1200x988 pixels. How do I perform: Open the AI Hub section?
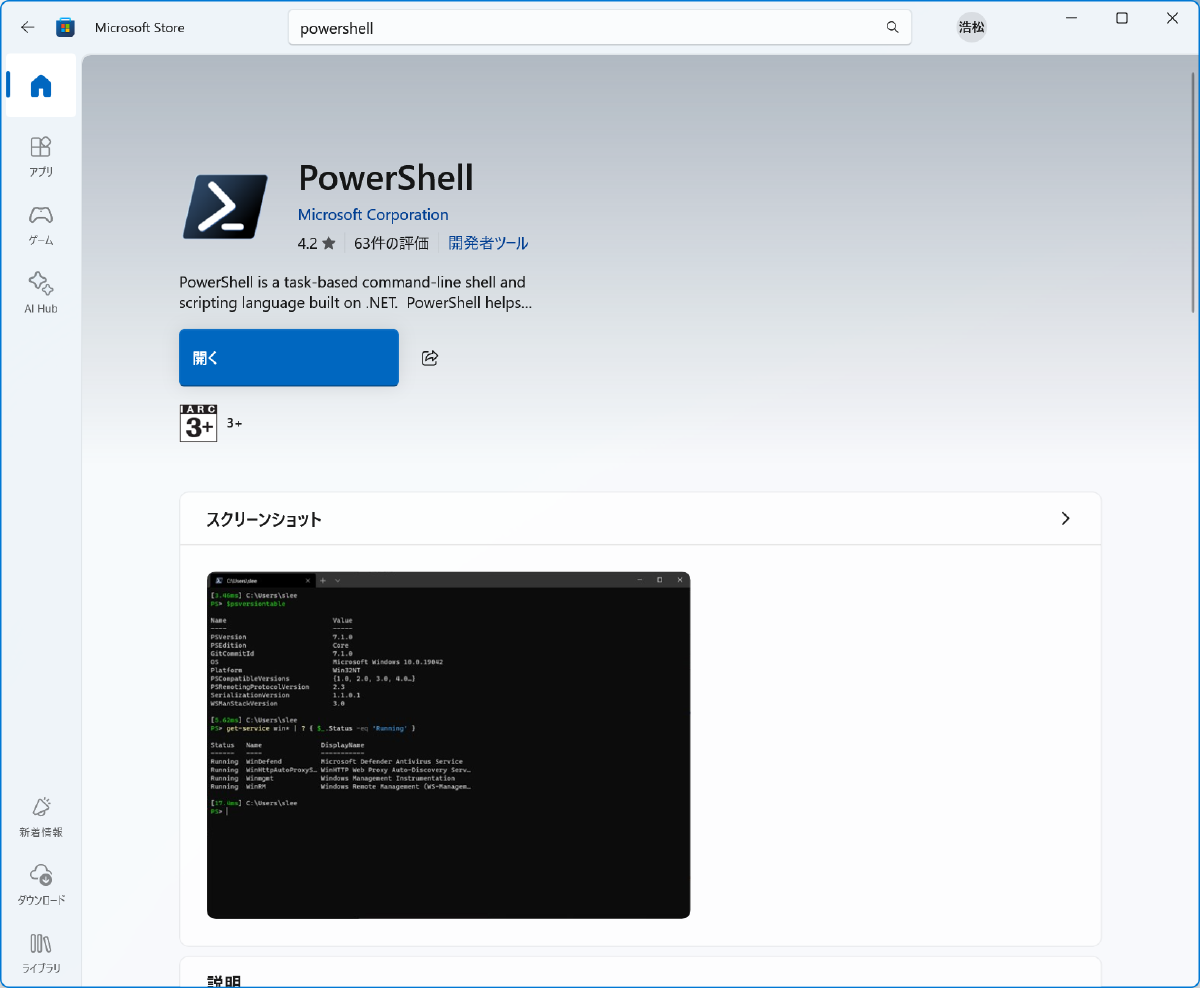click(40, 292)
